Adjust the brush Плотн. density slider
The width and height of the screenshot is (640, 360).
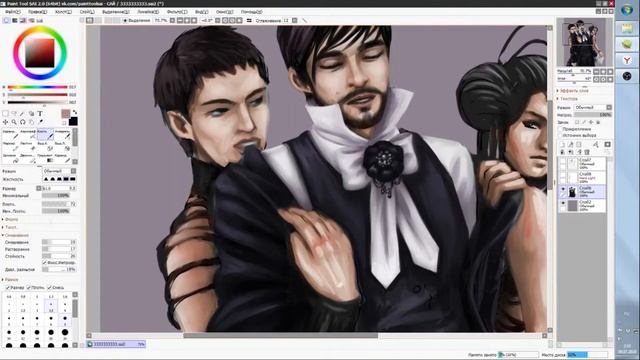[59, 204]
